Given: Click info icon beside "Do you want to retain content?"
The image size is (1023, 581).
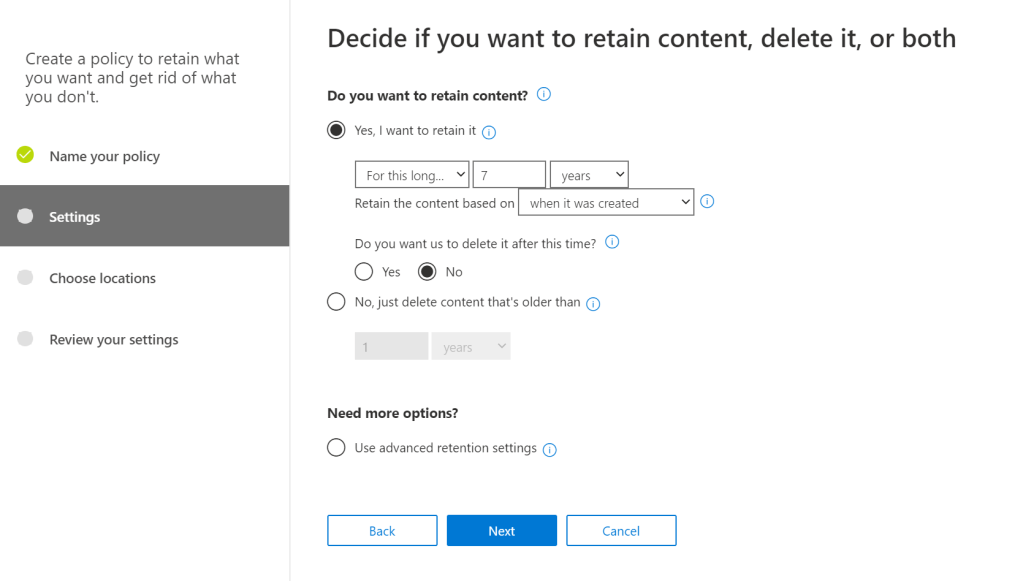Looking at the screenshot, I should (544, 95).
